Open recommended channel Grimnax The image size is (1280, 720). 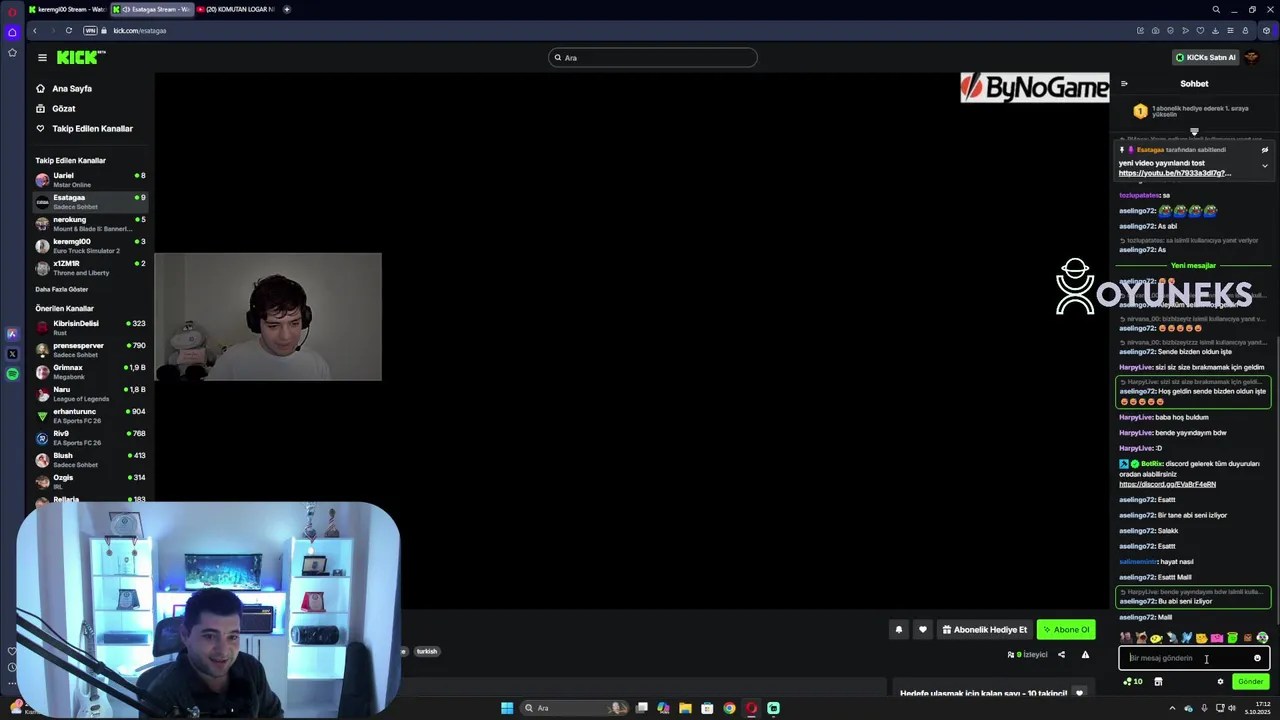coord(90,372)
